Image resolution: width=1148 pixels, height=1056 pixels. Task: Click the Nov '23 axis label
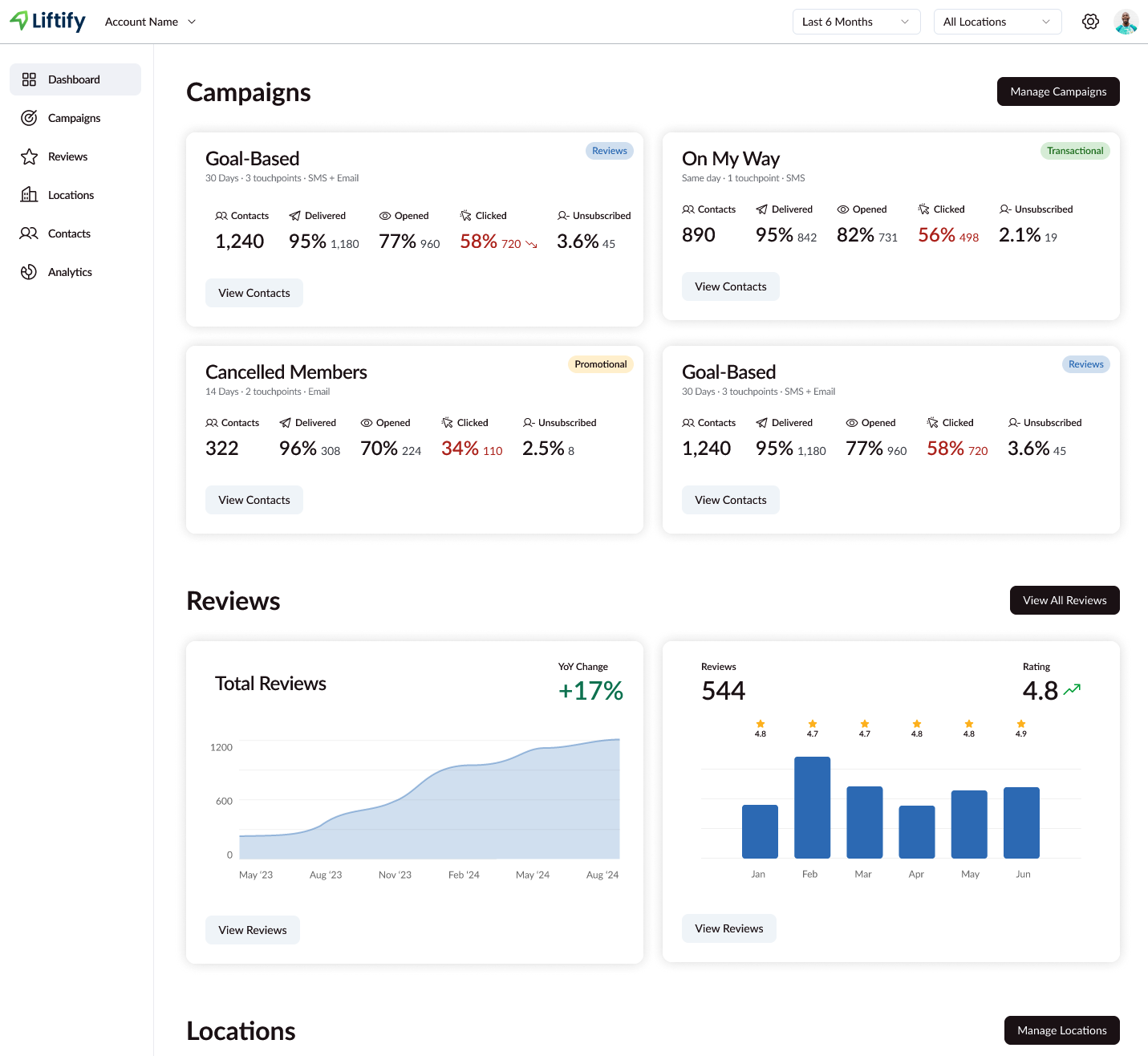point(395,875)
